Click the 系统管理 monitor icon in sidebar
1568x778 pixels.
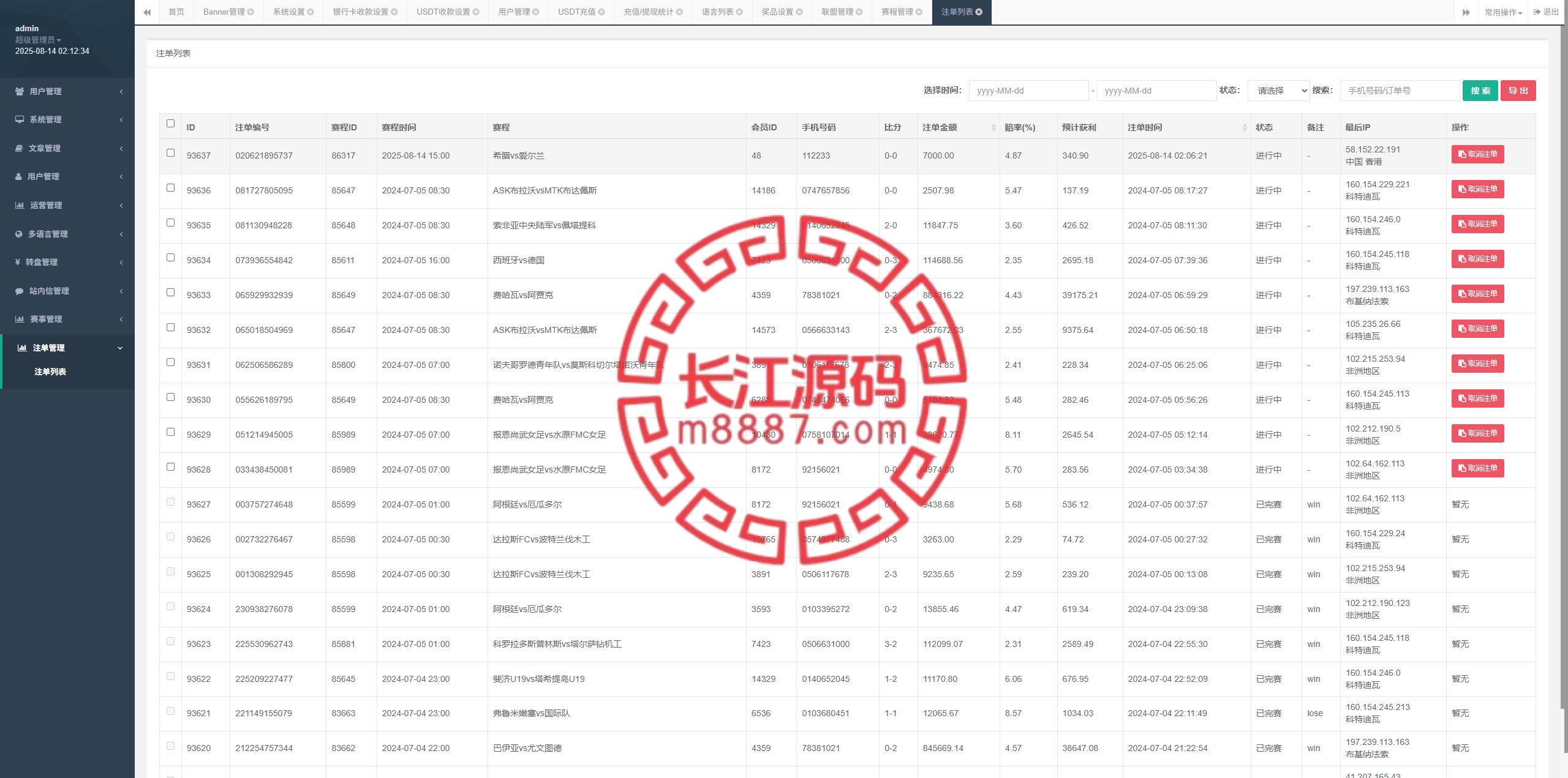[20, 119]
